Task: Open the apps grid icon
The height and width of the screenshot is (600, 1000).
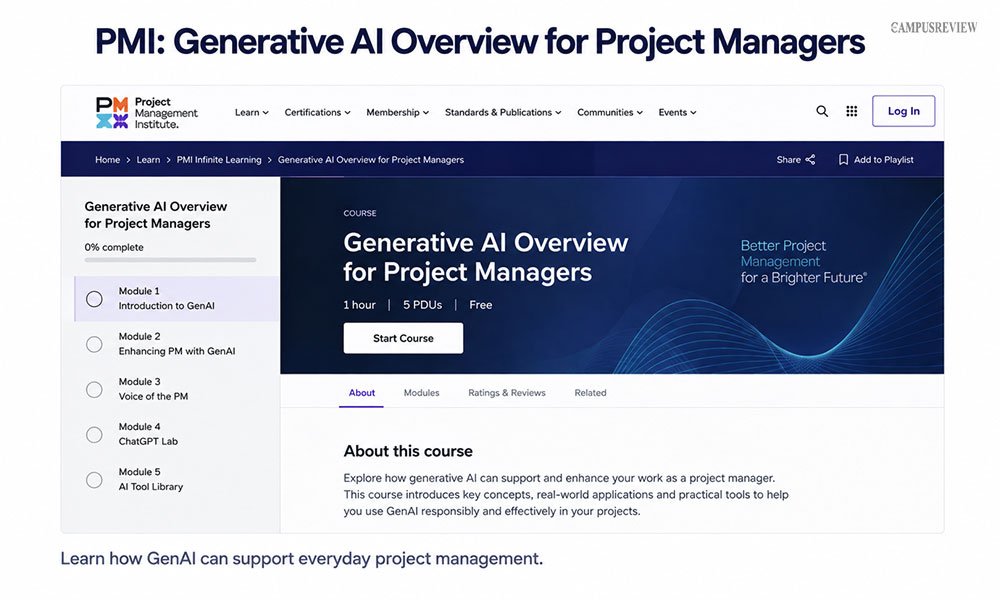Action: point(851,112)
